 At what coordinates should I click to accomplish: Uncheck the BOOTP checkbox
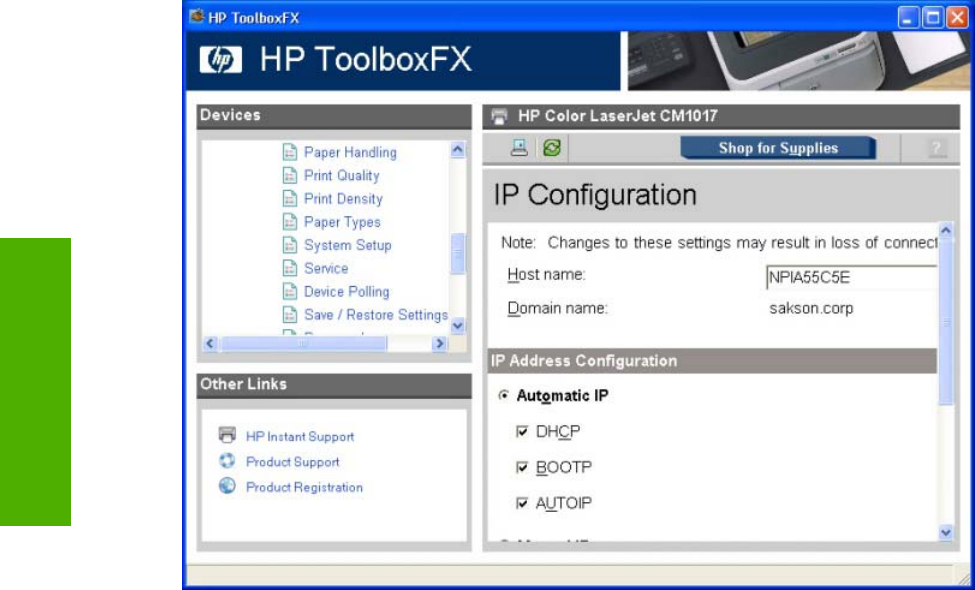[522, 468]
